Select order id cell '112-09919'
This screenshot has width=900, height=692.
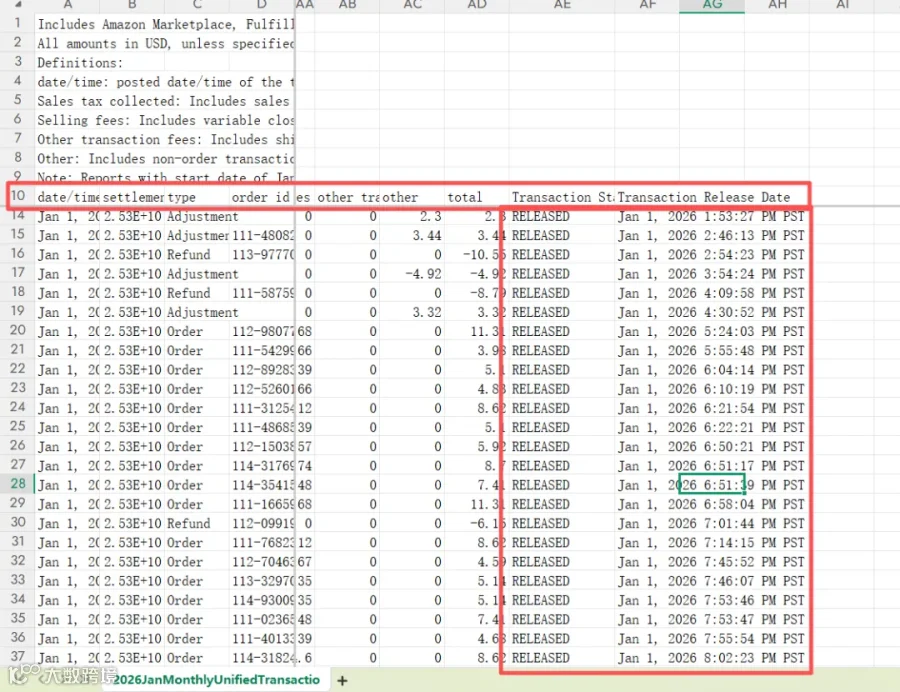coord(263,523)
